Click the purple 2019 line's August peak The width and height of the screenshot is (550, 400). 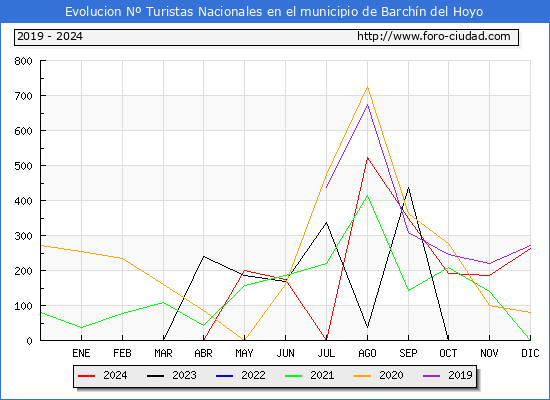coord(367,105)
